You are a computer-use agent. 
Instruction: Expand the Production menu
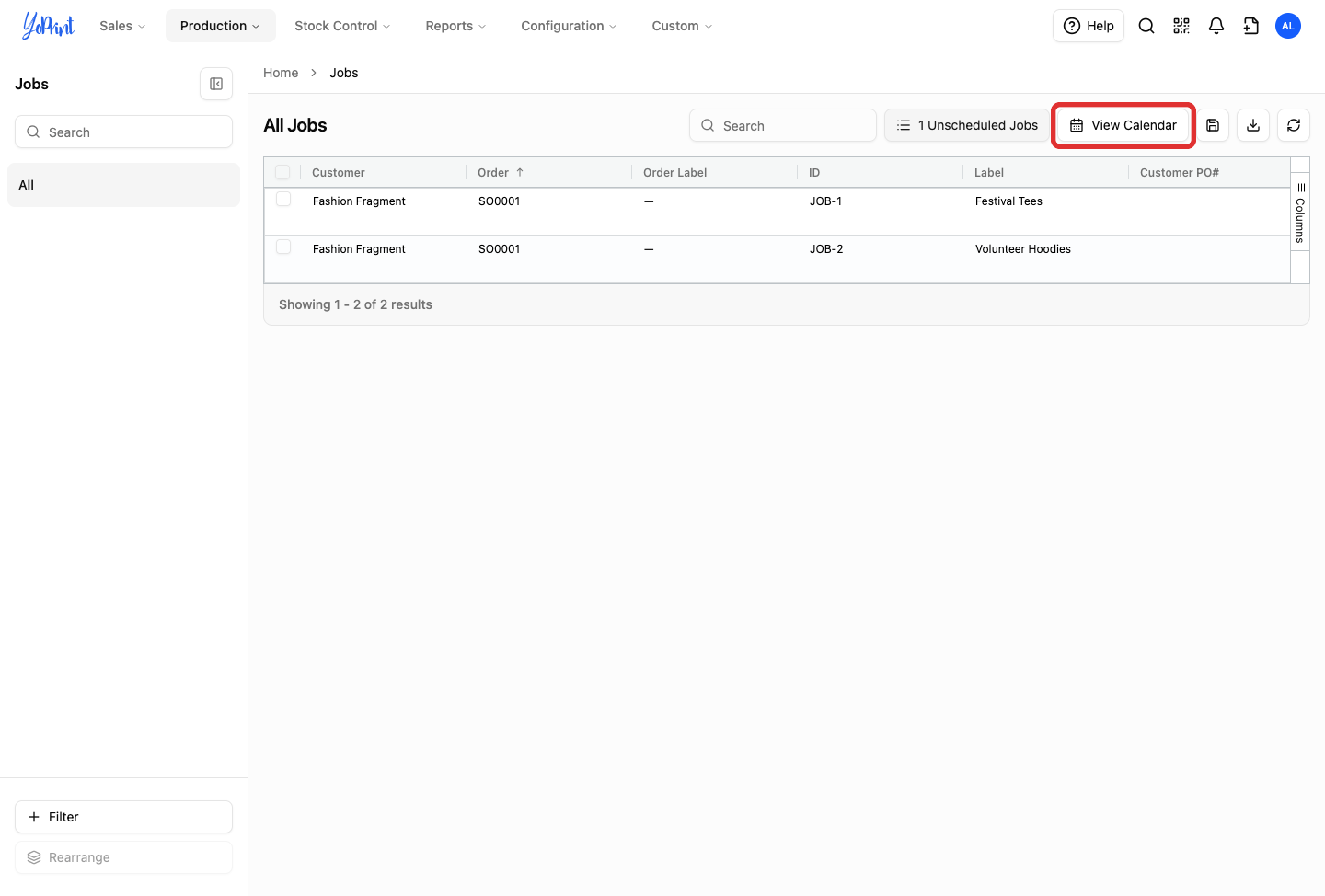[x=220, y=26]
